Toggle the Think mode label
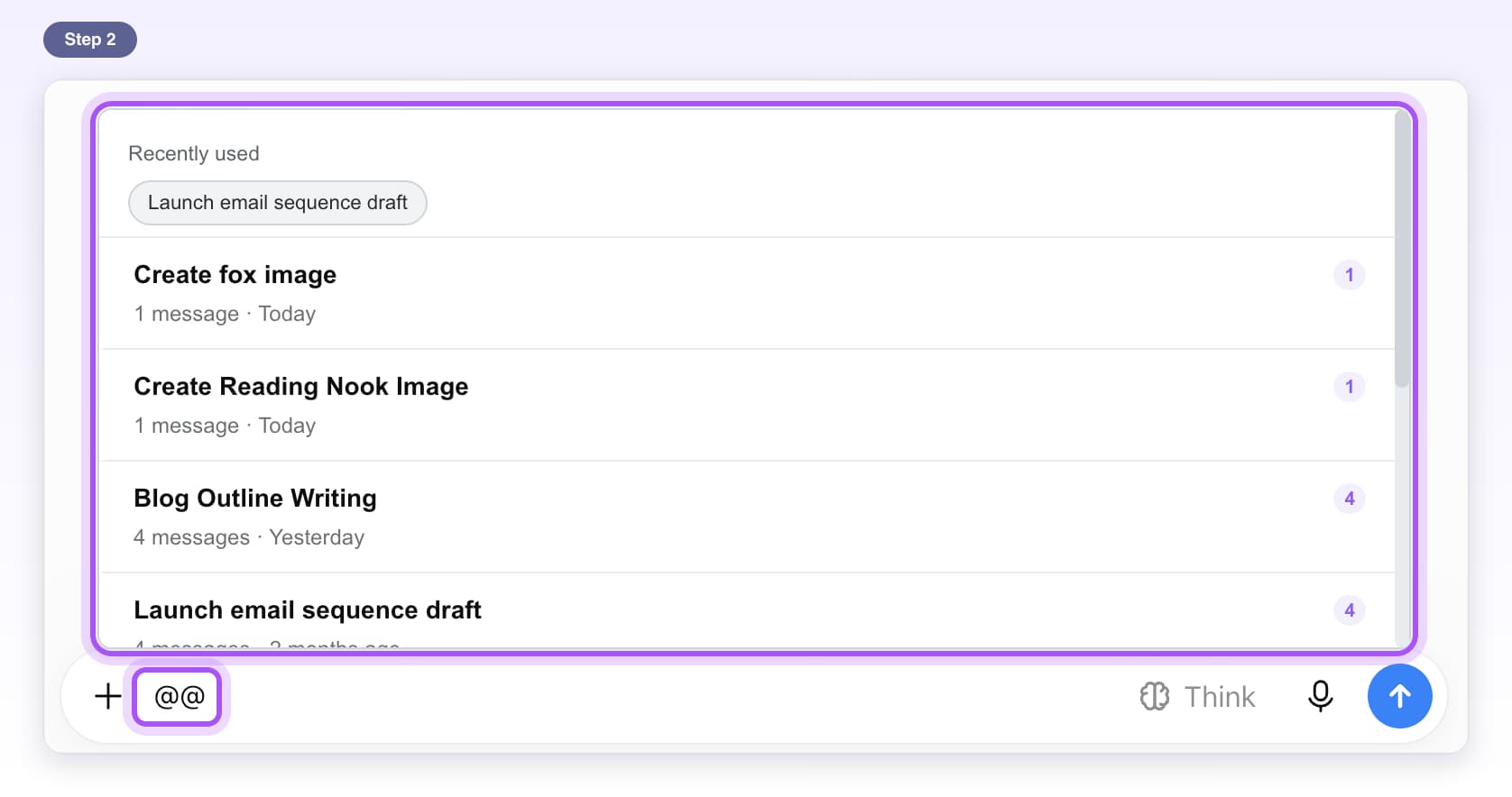1512x797 pixels. (x=1219, y=696)
